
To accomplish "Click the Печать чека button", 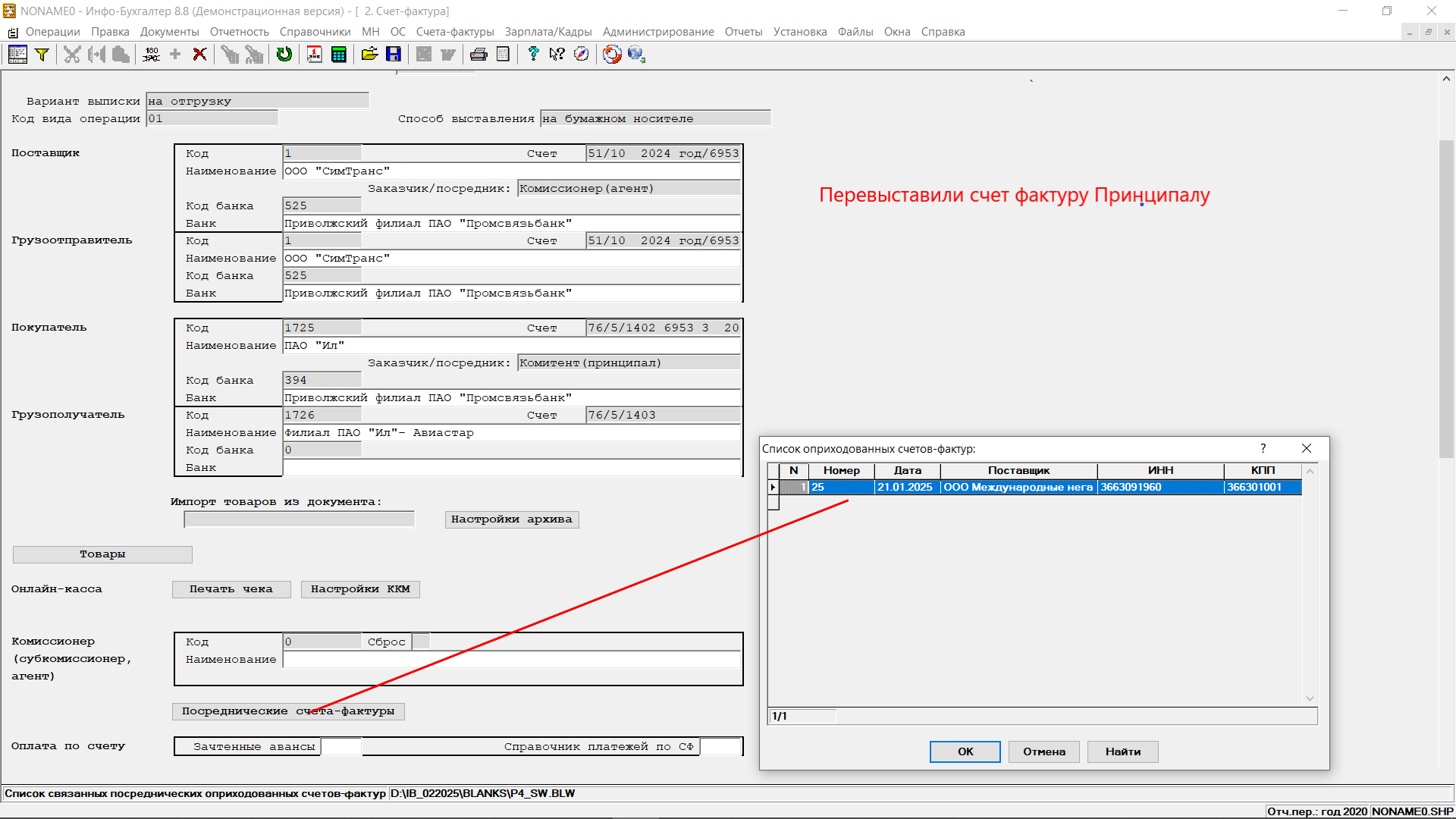I will (231, 589).
